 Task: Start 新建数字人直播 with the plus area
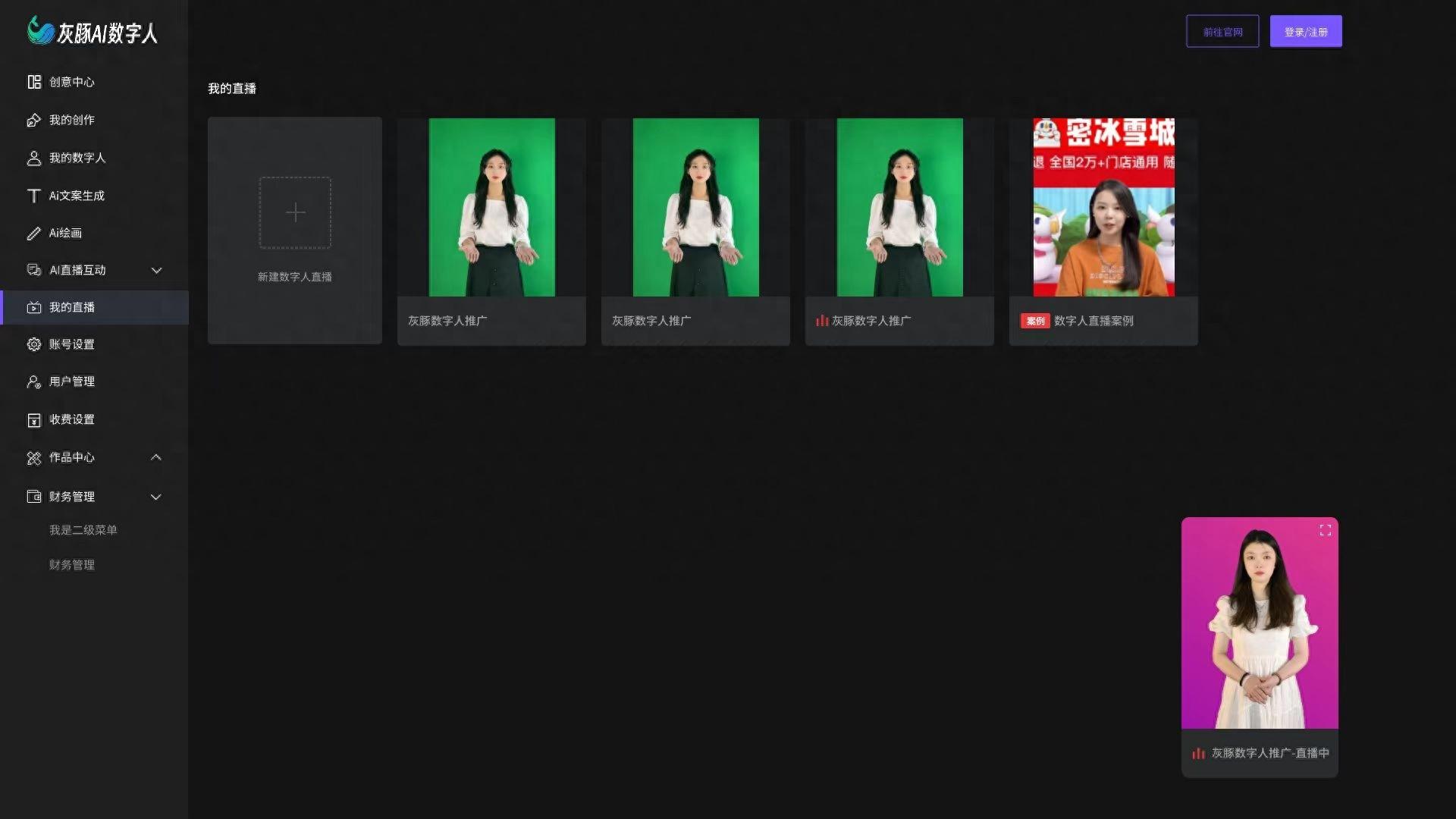coord(295,213)
